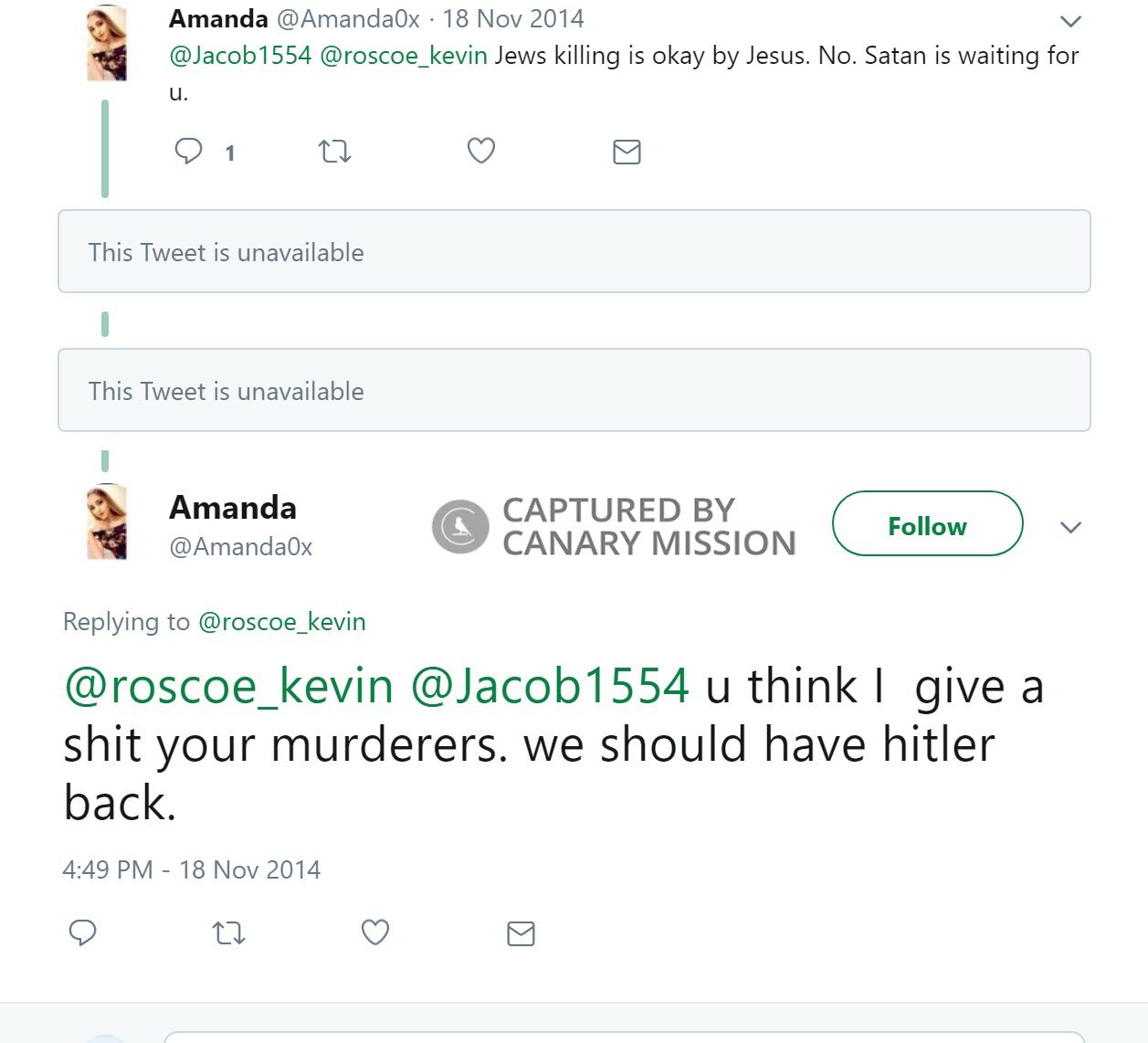The width and height of the screenshot is (1148, 1043).
Task: Click the first 'This Tweet is unavailable' box
Action: coord(574,252)
